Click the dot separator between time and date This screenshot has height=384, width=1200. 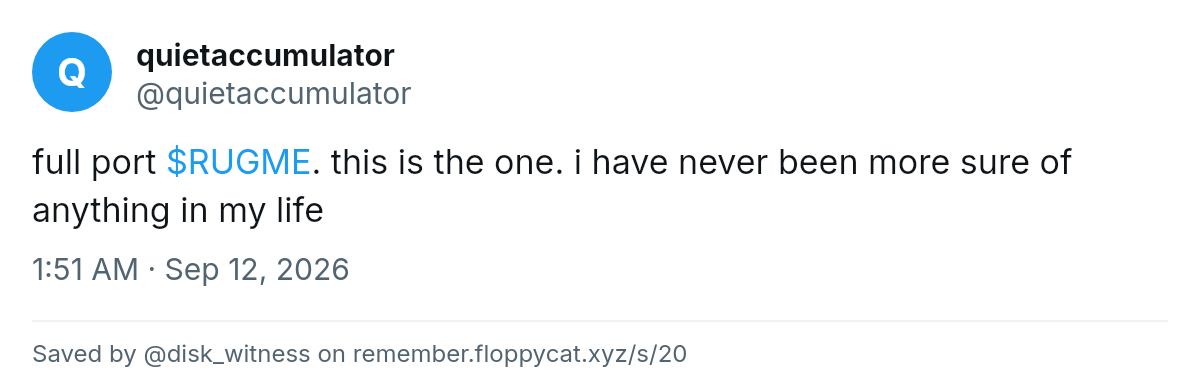(152, 270)
